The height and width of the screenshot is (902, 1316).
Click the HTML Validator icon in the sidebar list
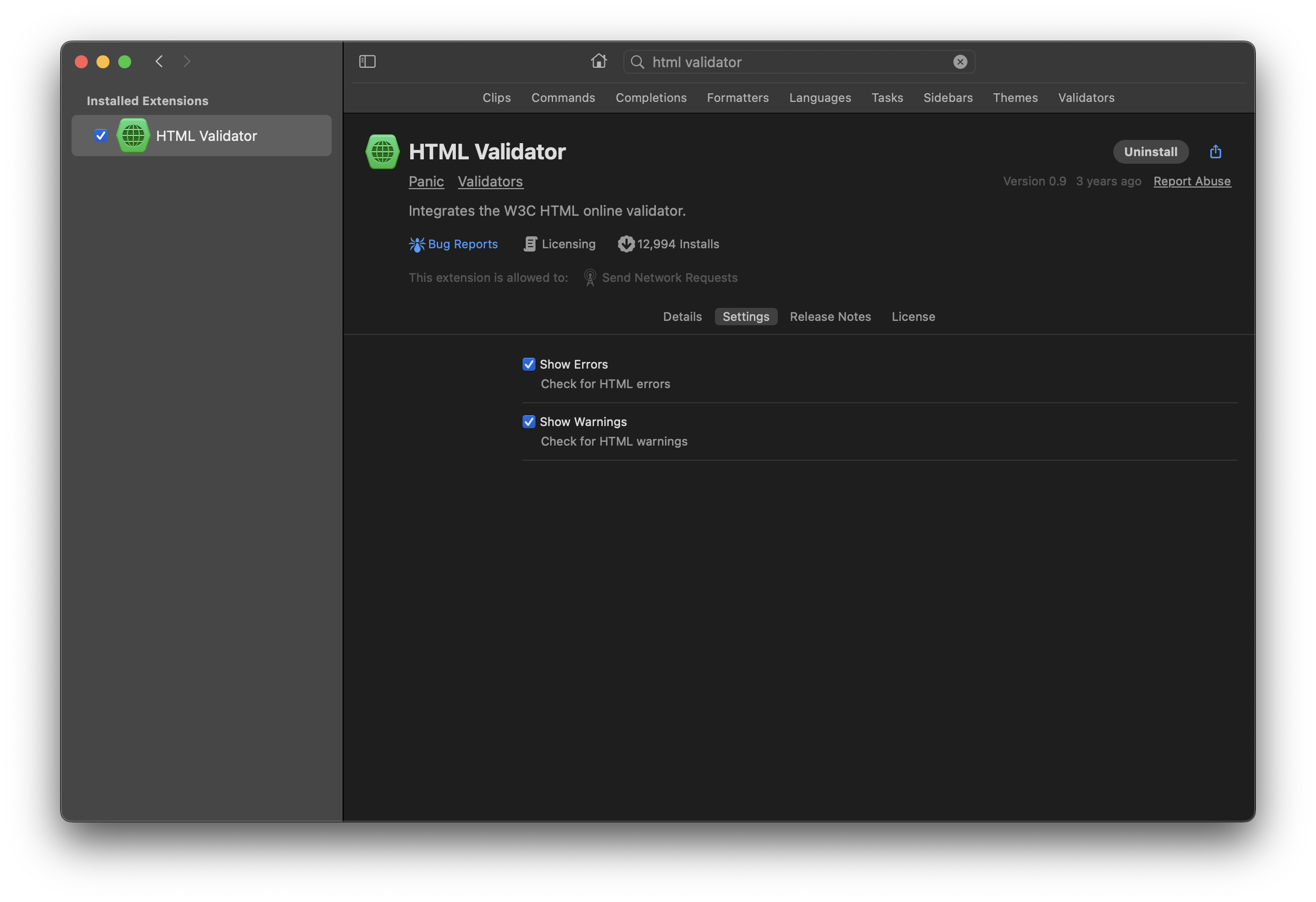(133, 136)
